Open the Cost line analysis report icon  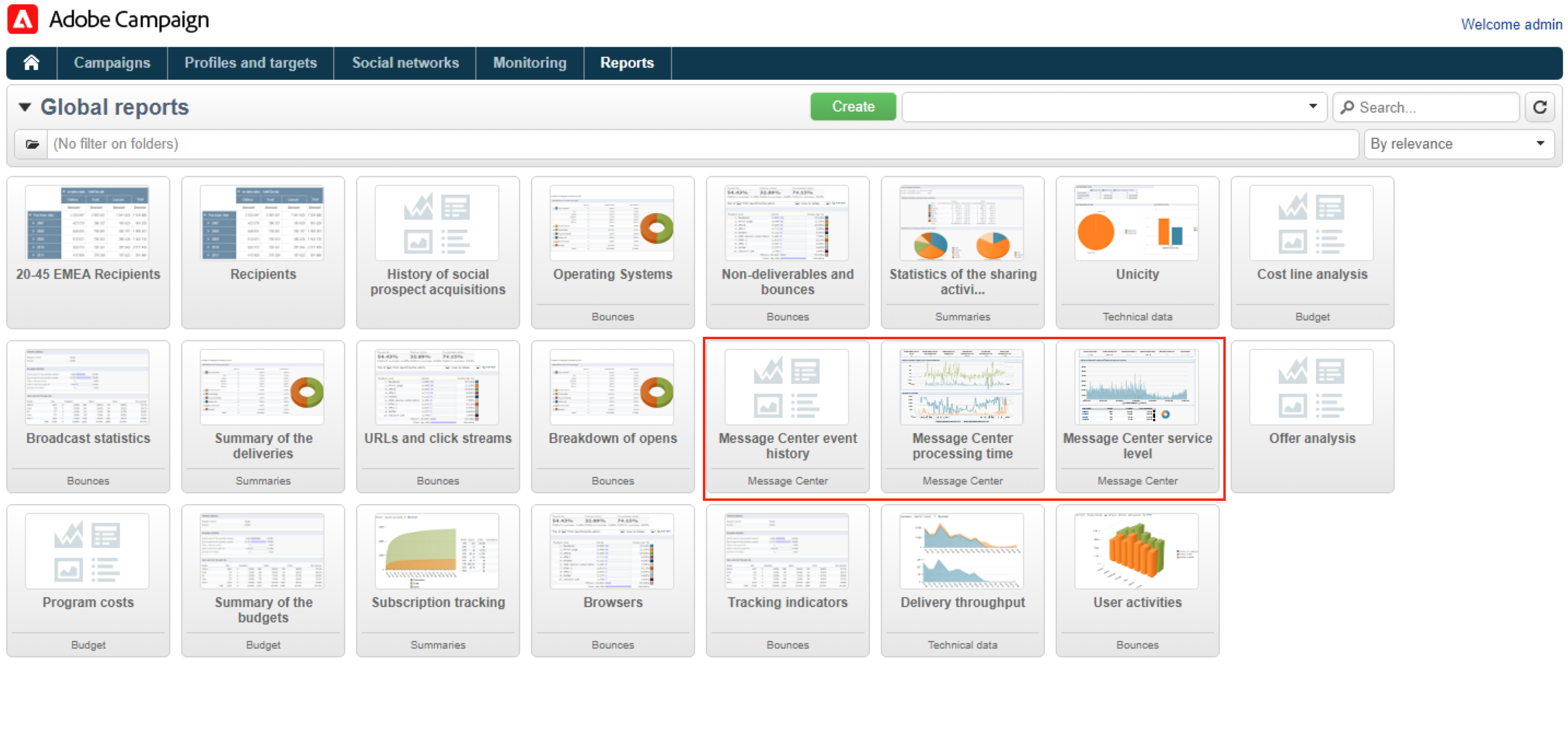[x=1311, y=224]
